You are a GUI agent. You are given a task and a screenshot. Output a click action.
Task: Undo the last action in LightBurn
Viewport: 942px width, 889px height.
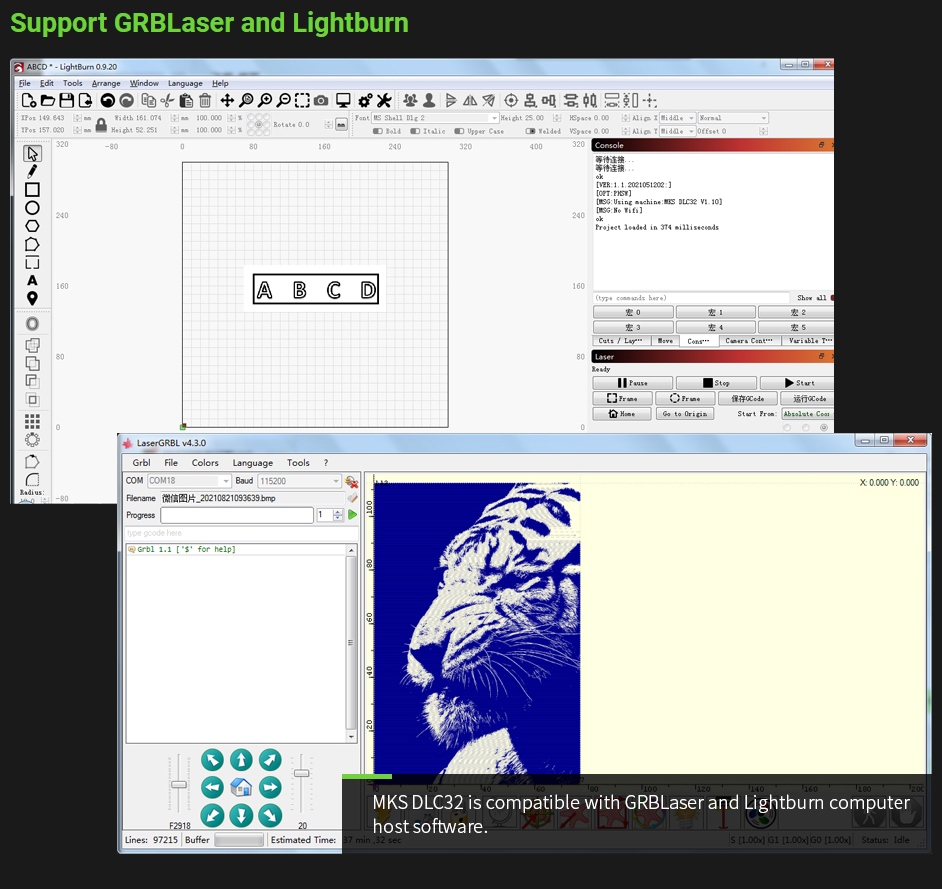(108, 100)
